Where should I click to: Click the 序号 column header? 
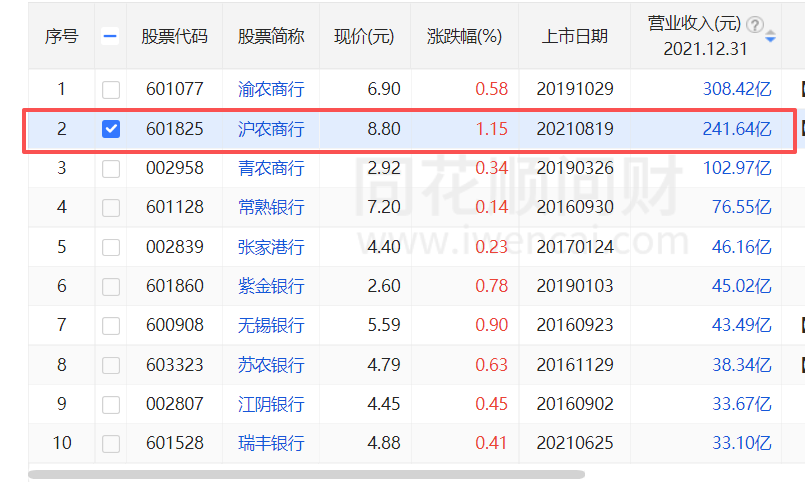point(62,36)
